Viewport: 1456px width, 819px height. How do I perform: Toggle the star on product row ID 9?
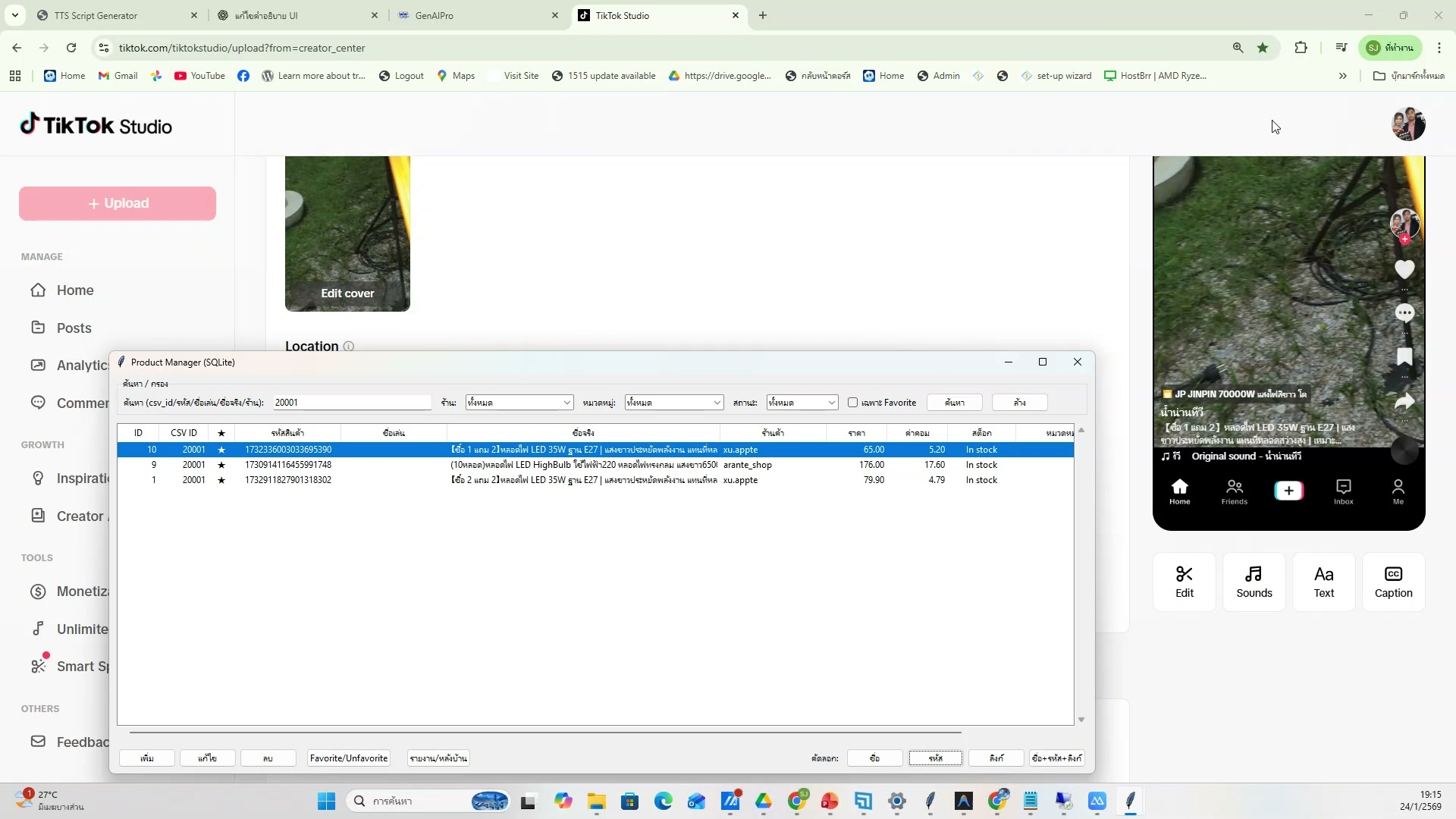pos(221,465)
